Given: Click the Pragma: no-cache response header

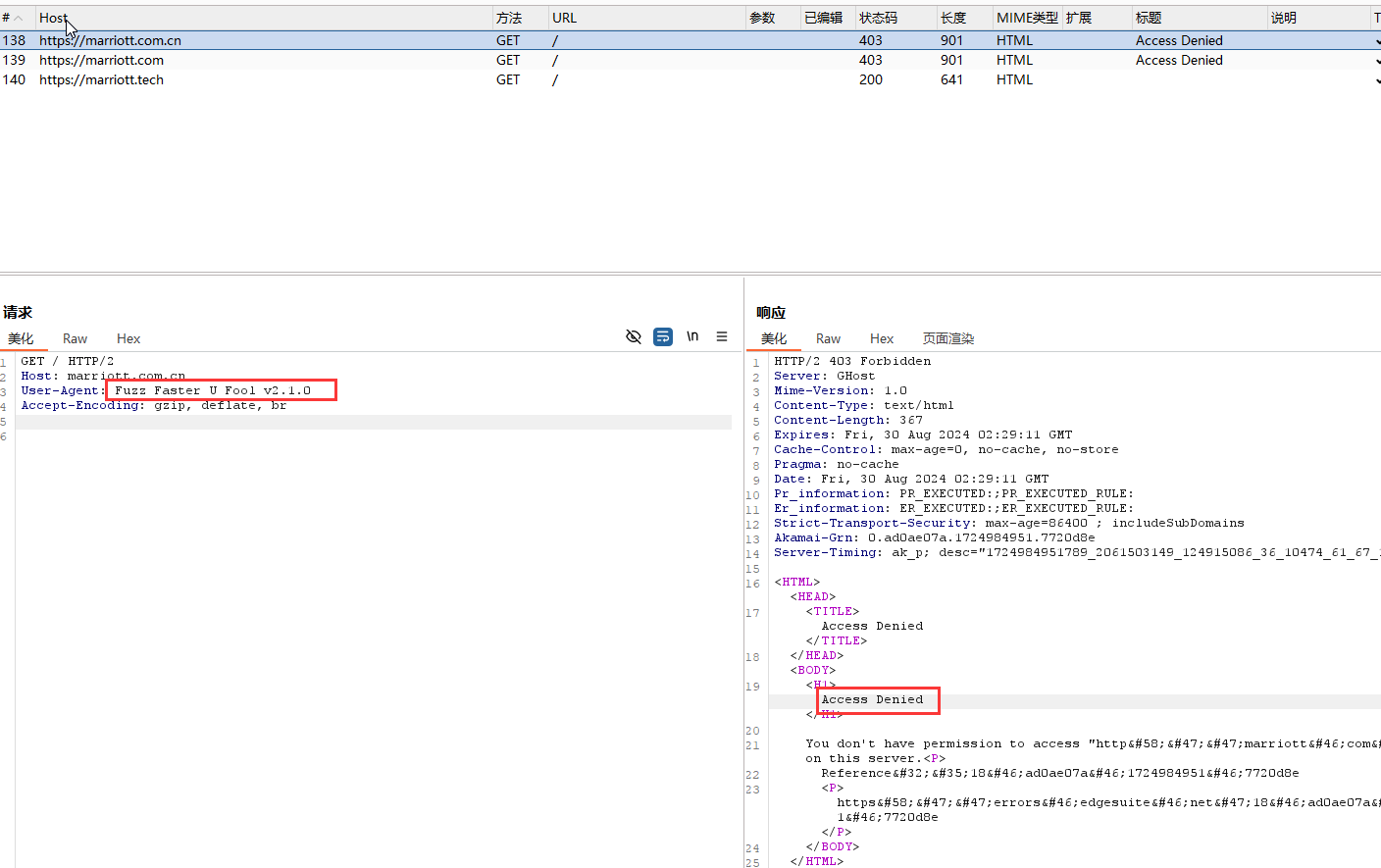Looking at the screenshot, I should [x=837, y=464].
